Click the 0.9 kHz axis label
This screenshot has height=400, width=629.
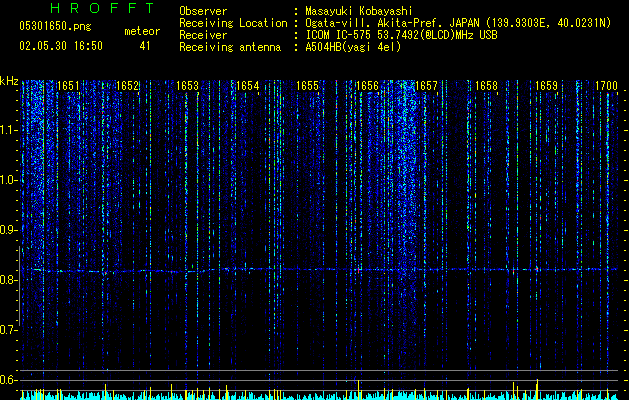click(x=8, y=230)
